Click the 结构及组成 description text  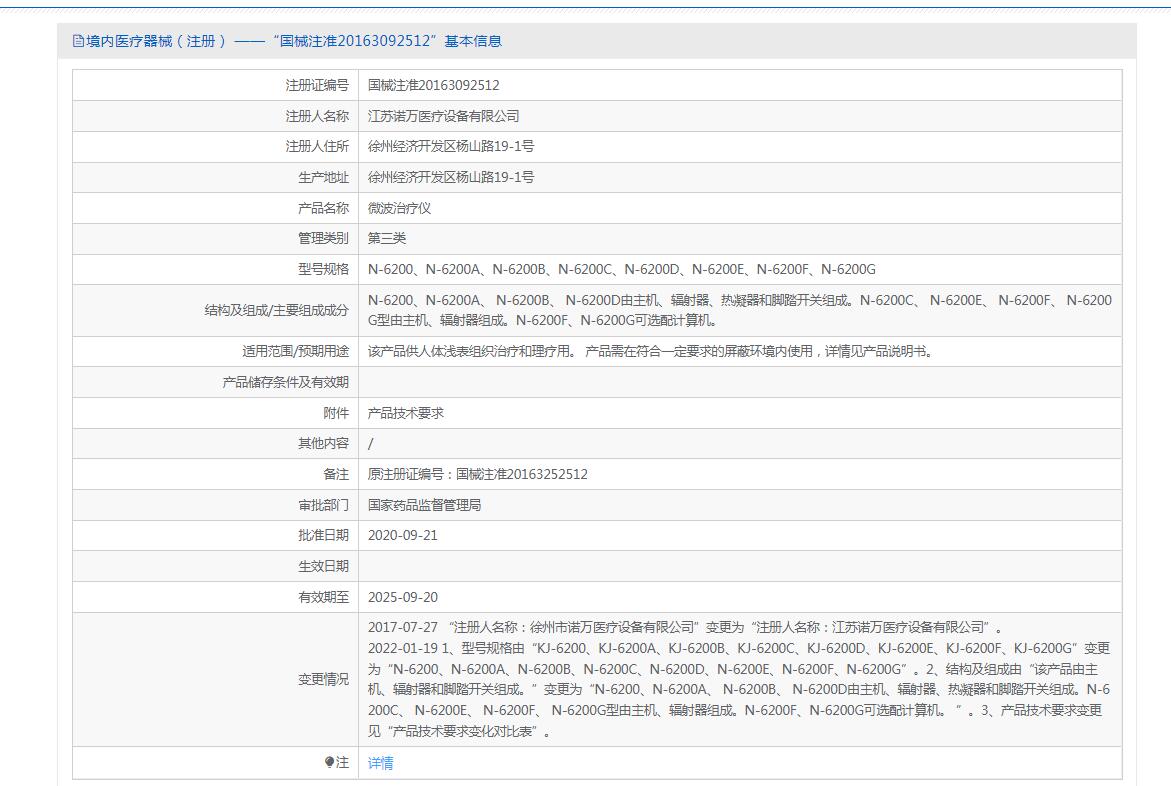(x=739, y=310)
